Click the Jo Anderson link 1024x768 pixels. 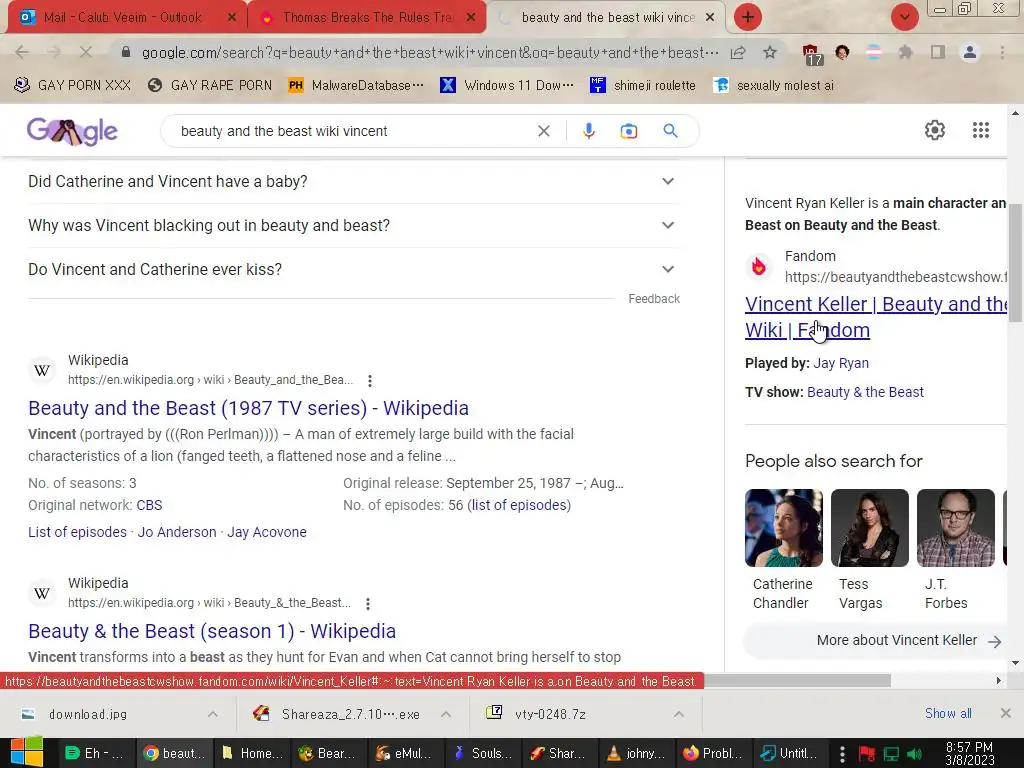click(176, 532)
